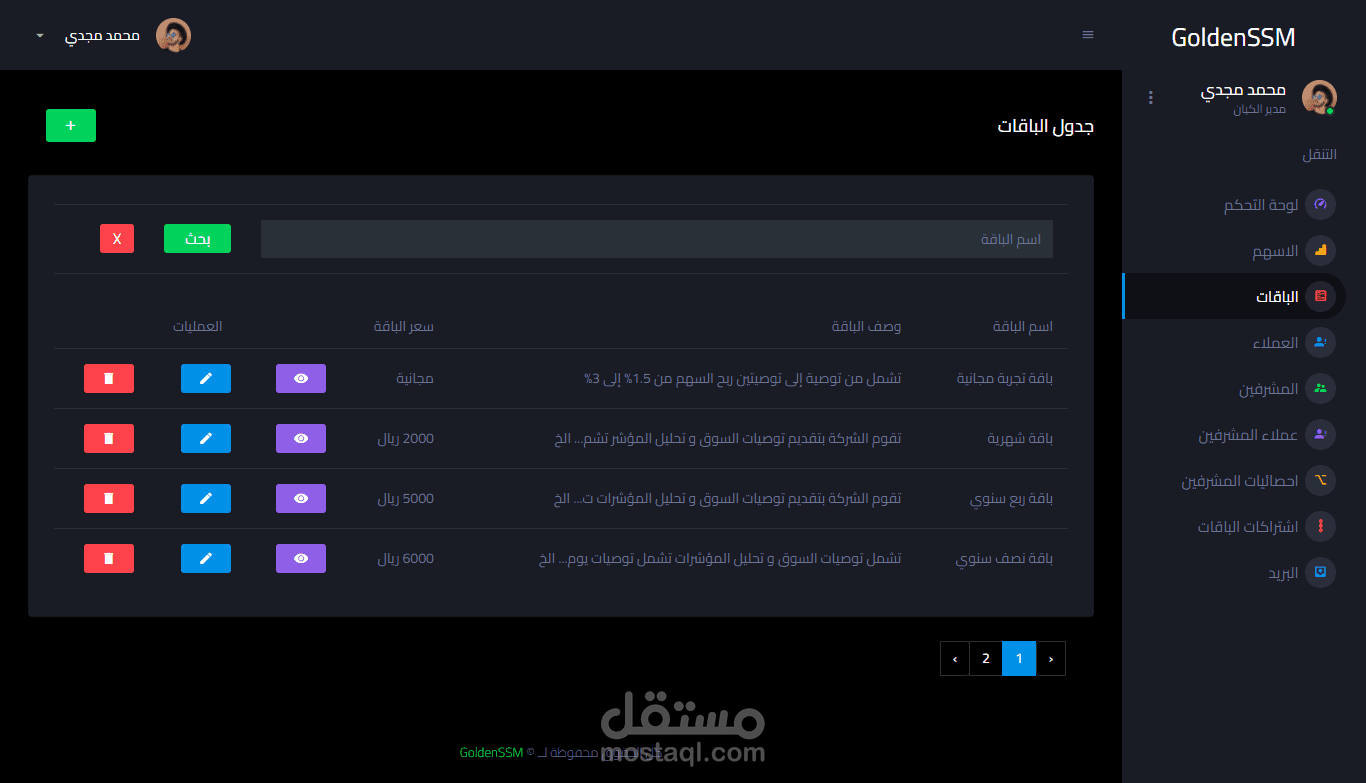Open the المشرفين menu item
The height and width of the screenshot is (783, 1366).
tap(1269, 389)
